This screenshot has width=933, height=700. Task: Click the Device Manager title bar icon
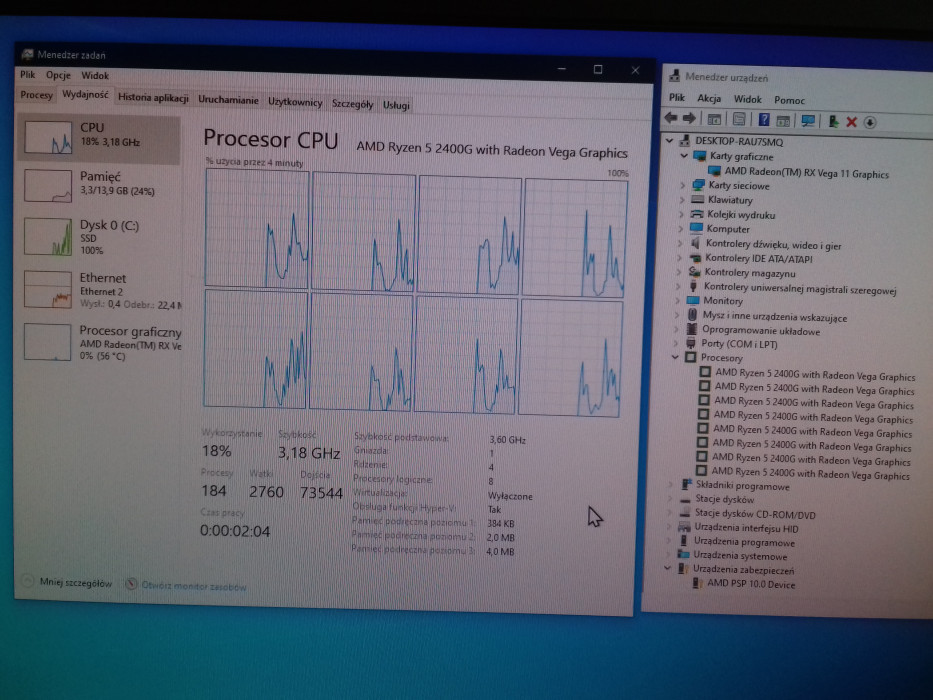point(674,76)
